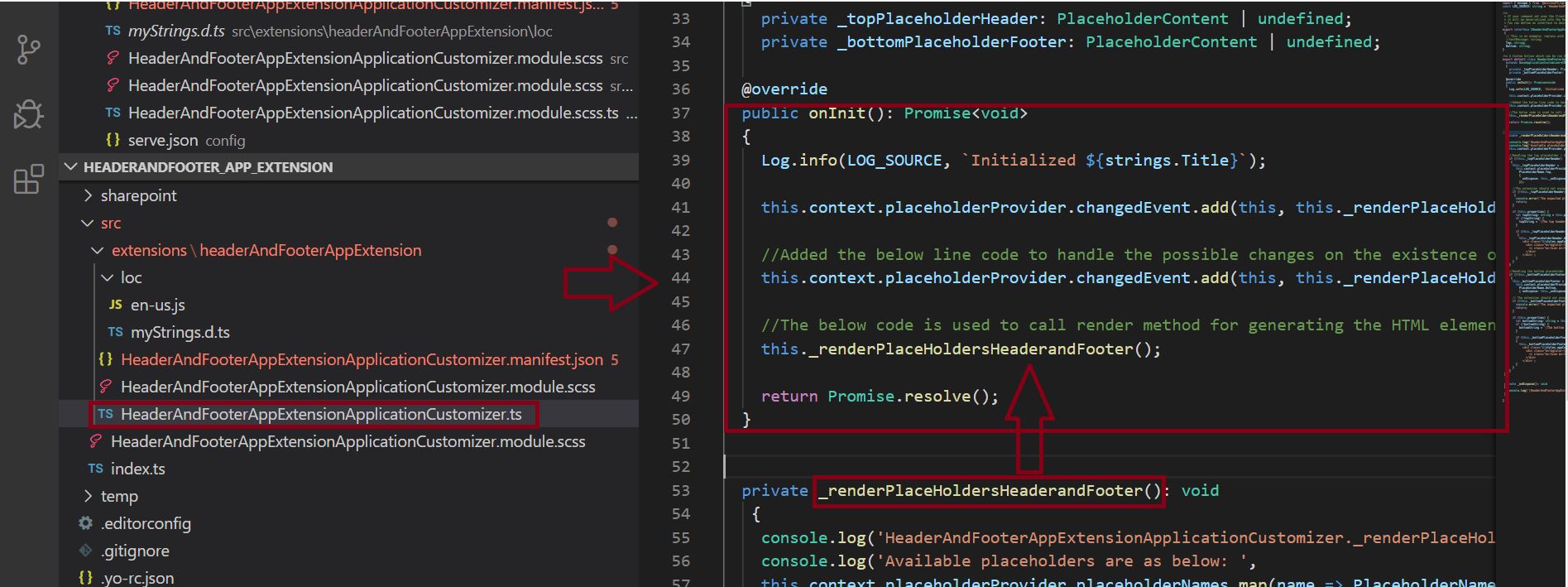This screenshot has width=1568, height=587.
Task: Open module.scss file under src folder
Action: click(x=348, y=441)
